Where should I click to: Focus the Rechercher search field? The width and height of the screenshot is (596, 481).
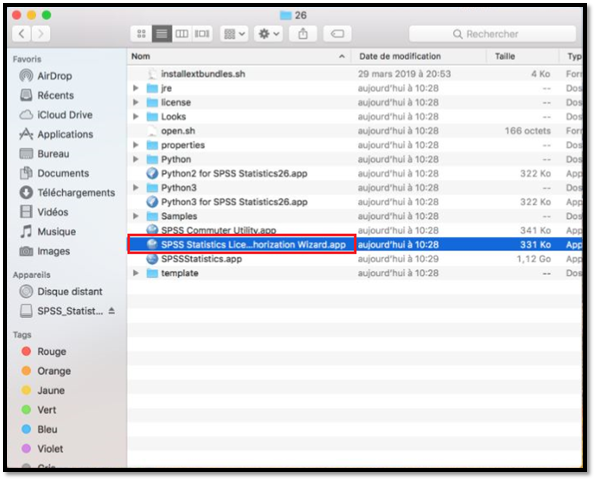point(493,34)
